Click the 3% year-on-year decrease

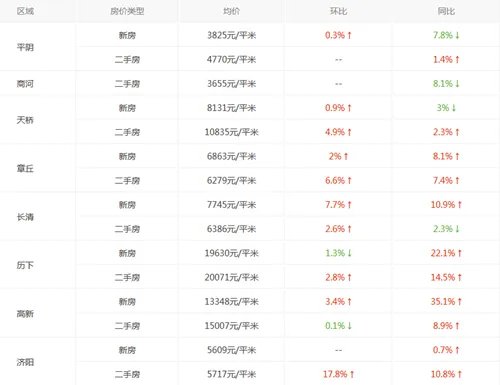pos(446,108)
